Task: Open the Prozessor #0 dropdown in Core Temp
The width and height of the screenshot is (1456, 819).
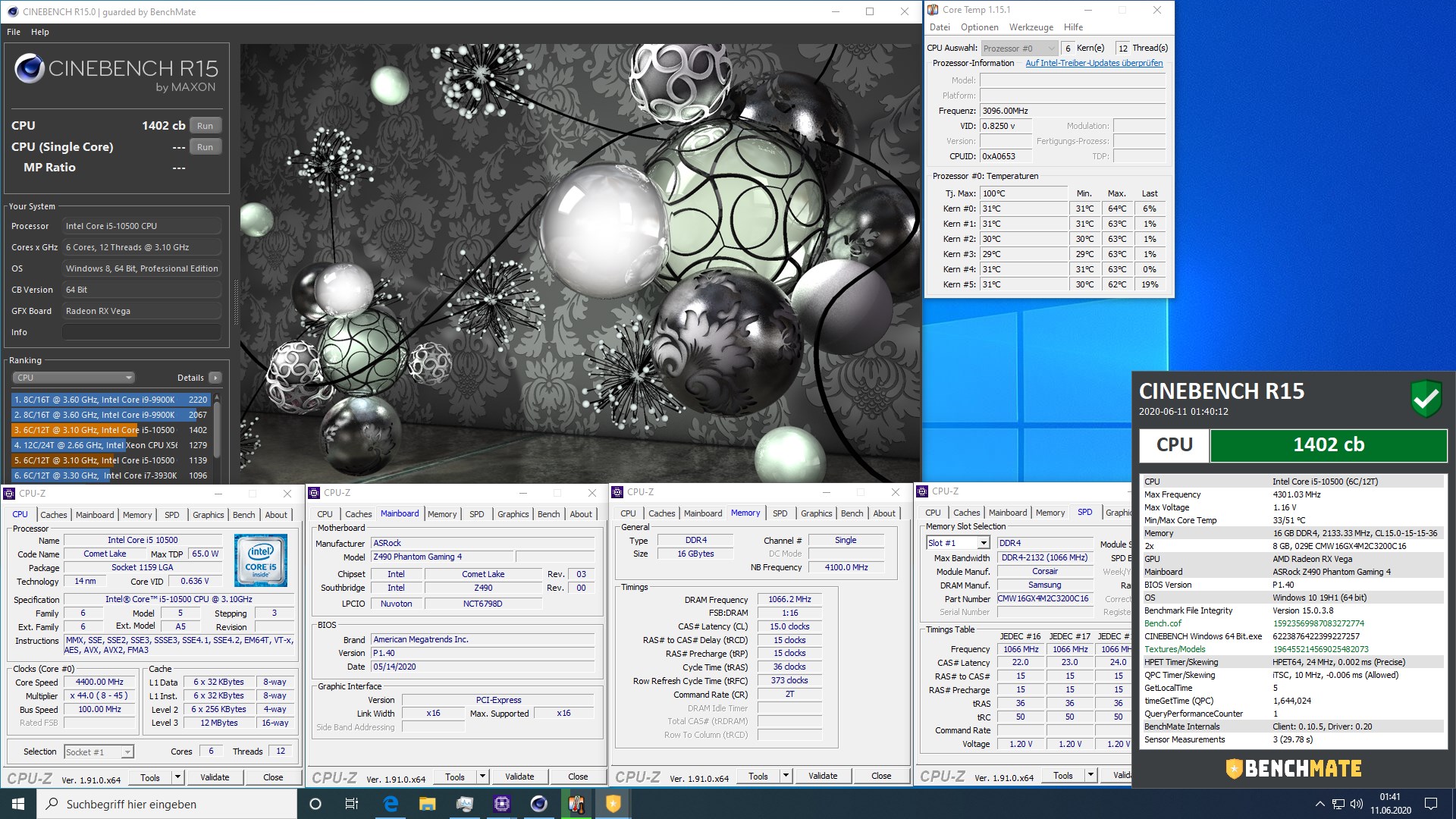Action: tap(1018, 49)
